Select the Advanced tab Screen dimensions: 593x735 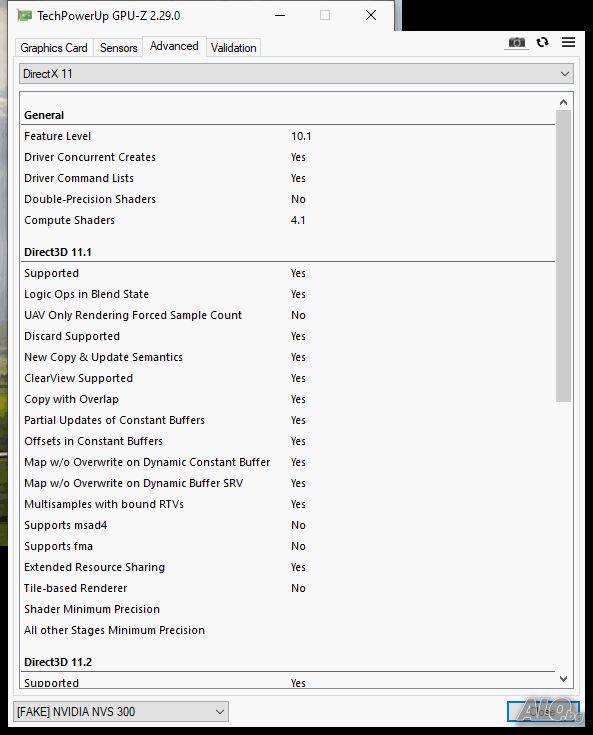174,46
